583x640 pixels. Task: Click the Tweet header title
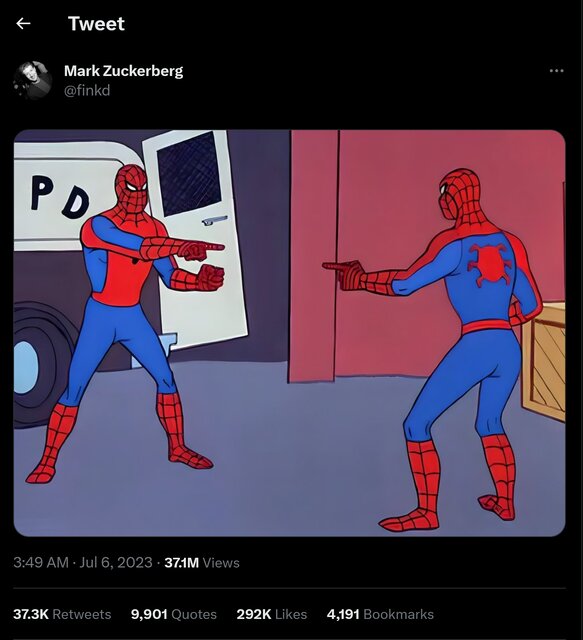96,24
